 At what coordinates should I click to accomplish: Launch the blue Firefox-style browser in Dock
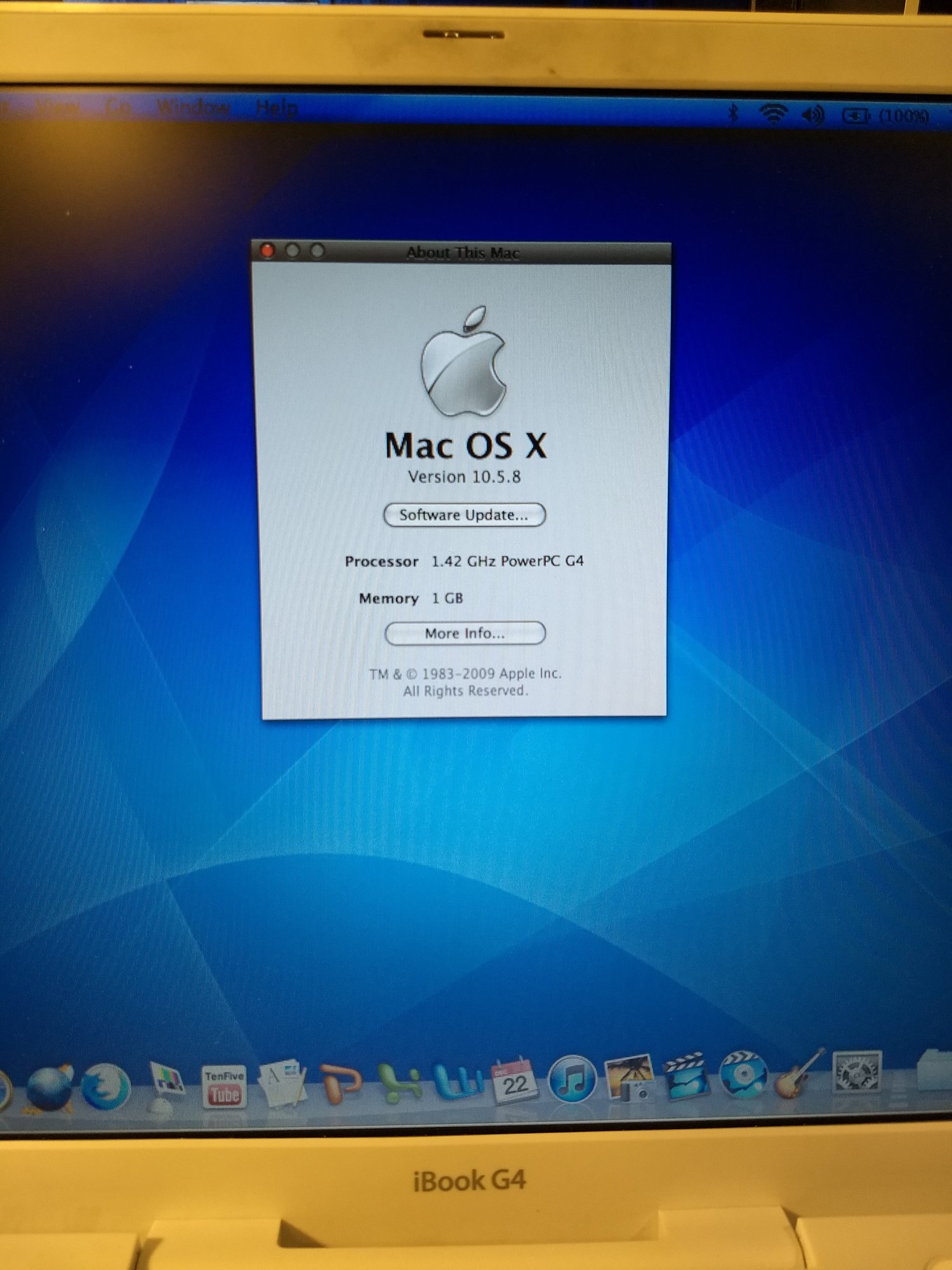click(x=105, y=1087)
